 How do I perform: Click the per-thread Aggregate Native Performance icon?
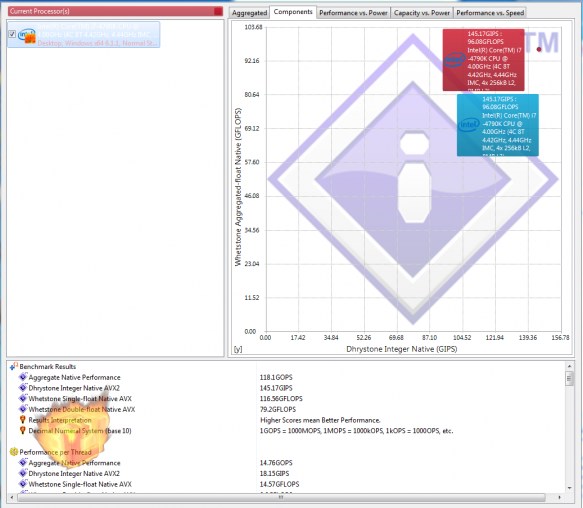tap(23, 463)
